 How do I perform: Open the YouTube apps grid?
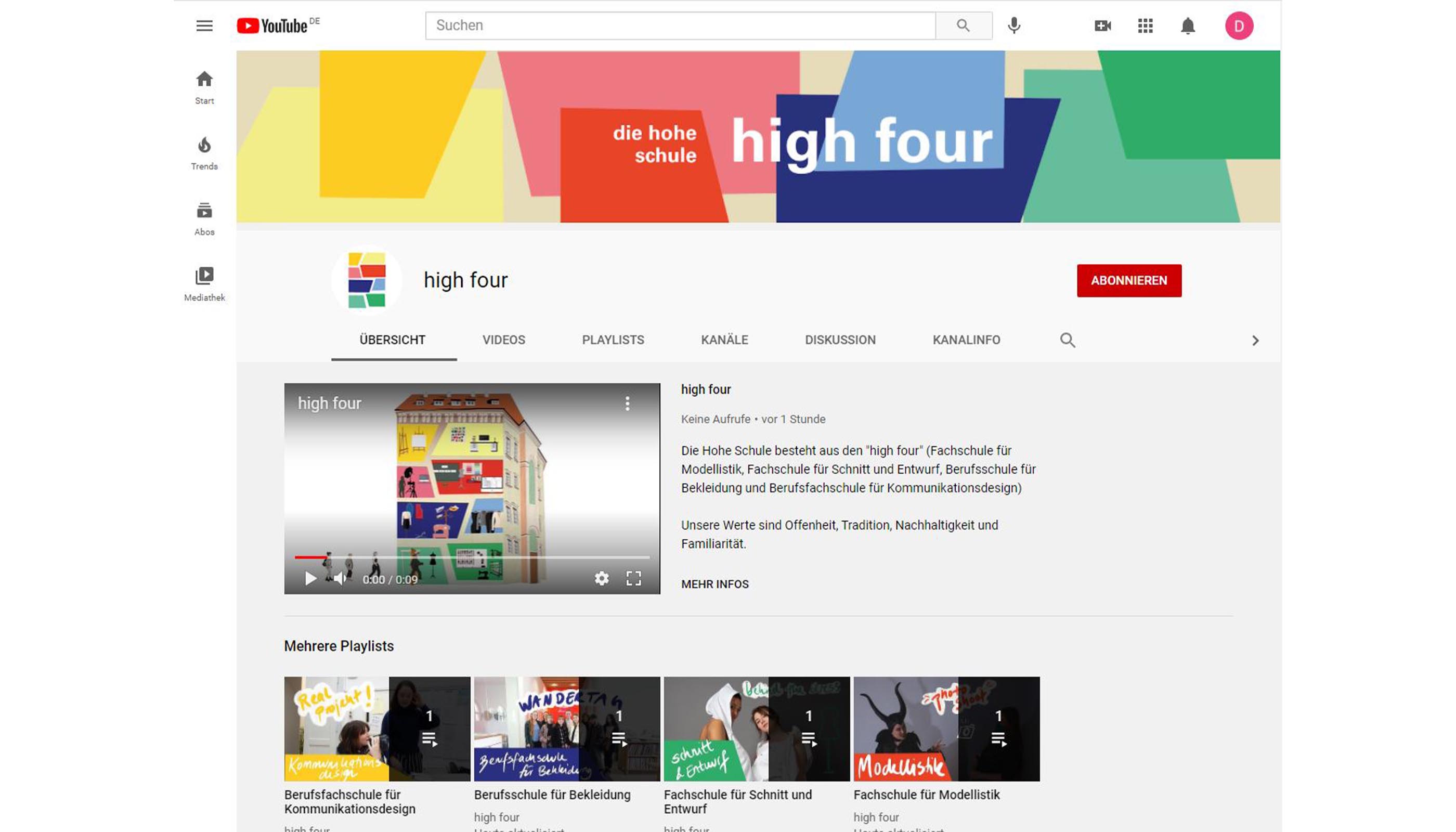(1145, 25)
